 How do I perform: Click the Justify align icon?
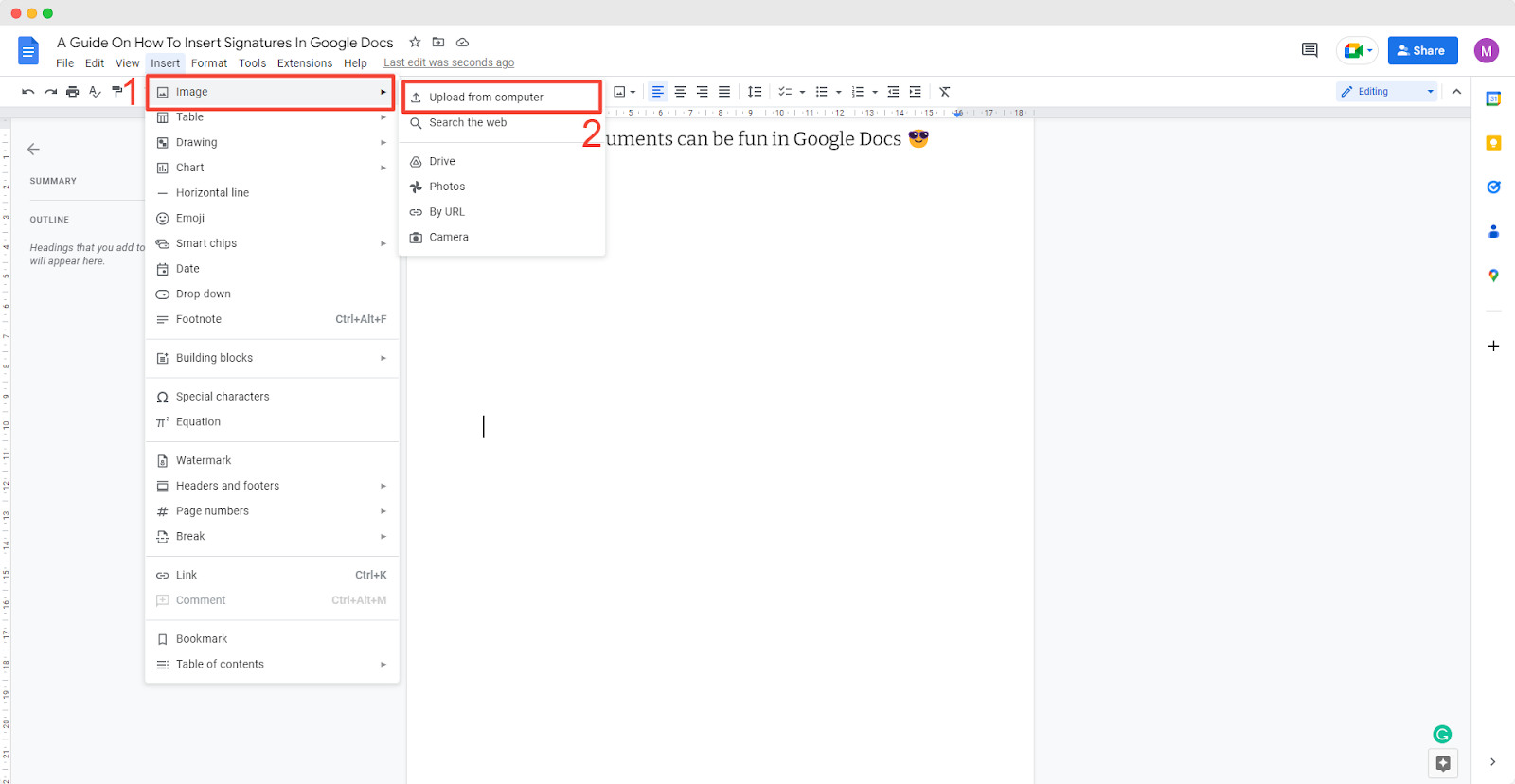(724, 92)
